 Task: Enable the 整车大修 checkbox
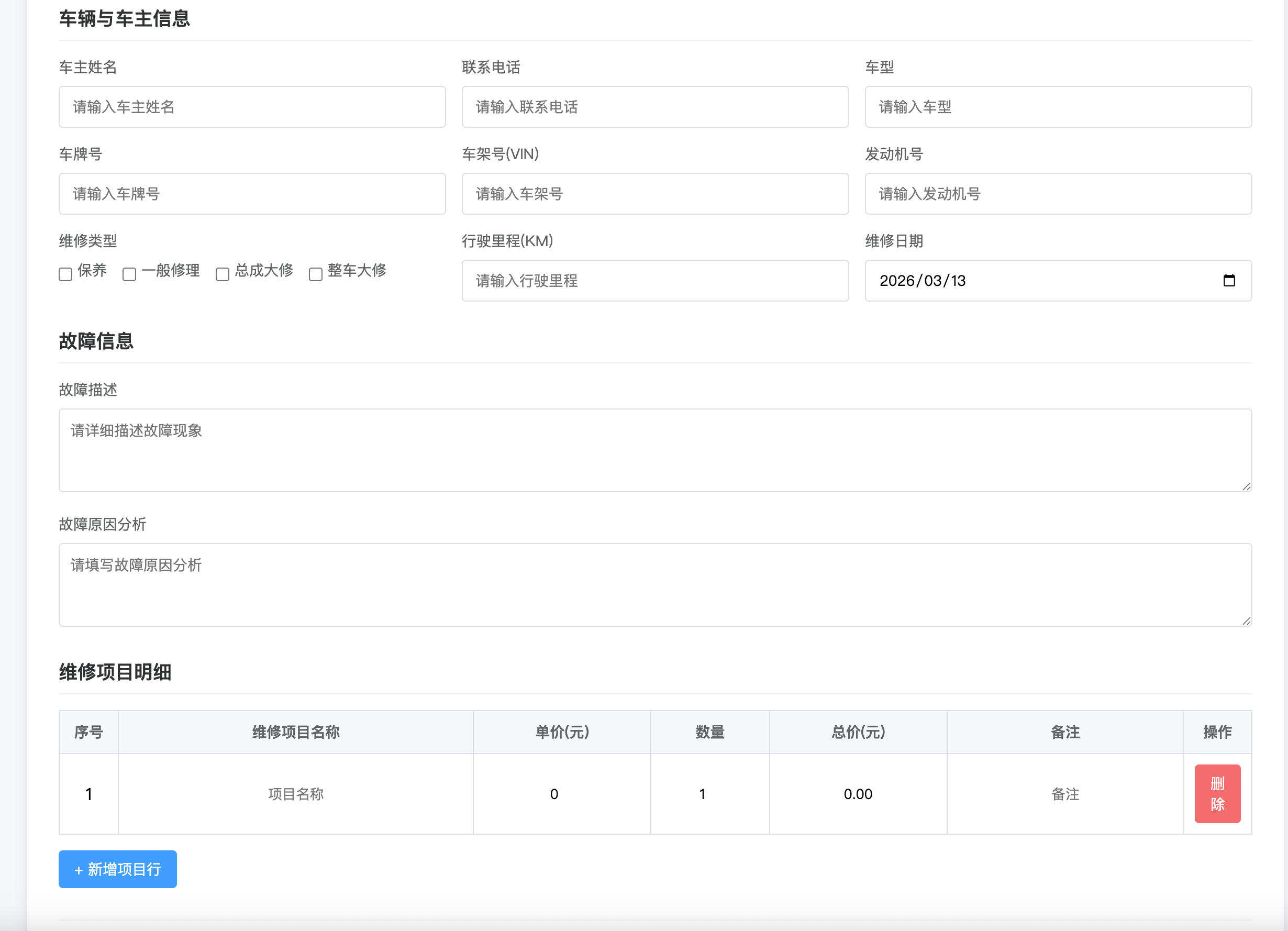[x=316, y=274]
